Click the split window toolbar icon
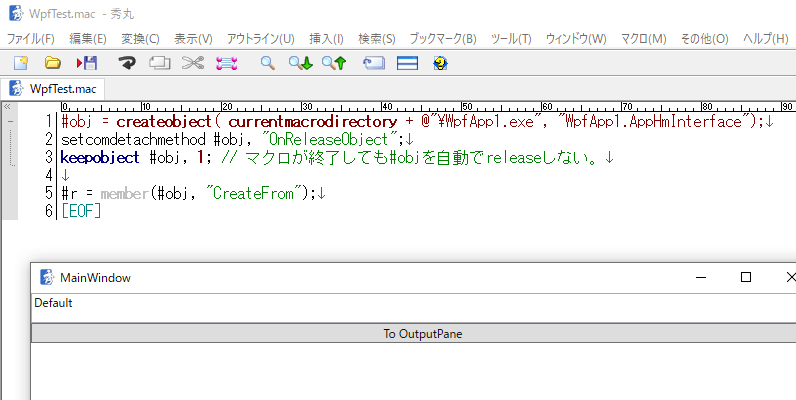Image resolution: width=796 pixels, height=400 pixels. [407, 63]
